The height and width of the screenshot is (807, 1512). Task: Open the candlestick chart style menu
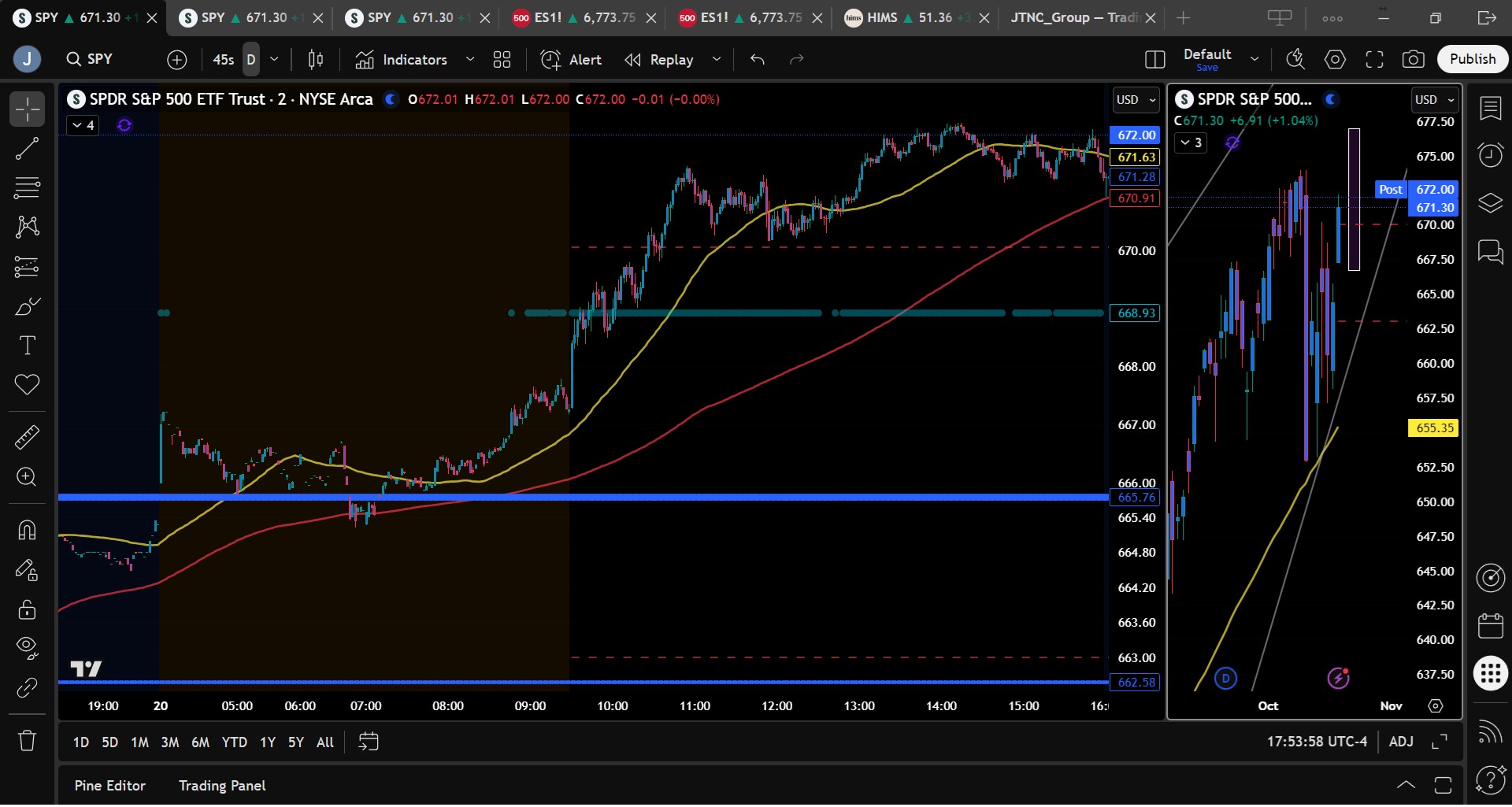(316, 59)
